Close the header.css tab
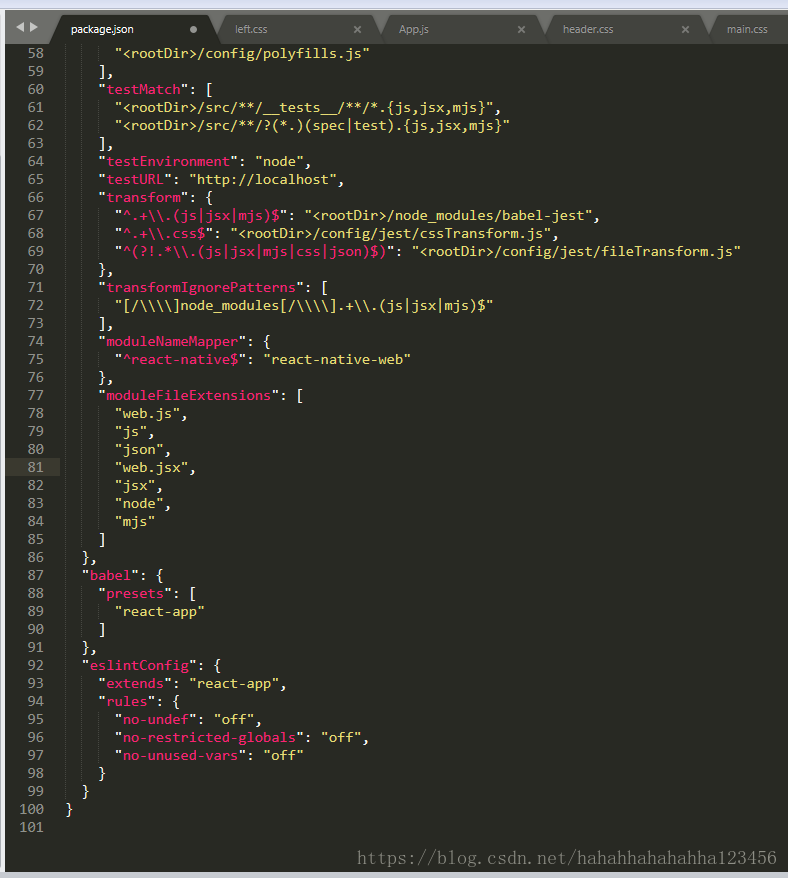The image size is (788, 878). click(686, 29)
